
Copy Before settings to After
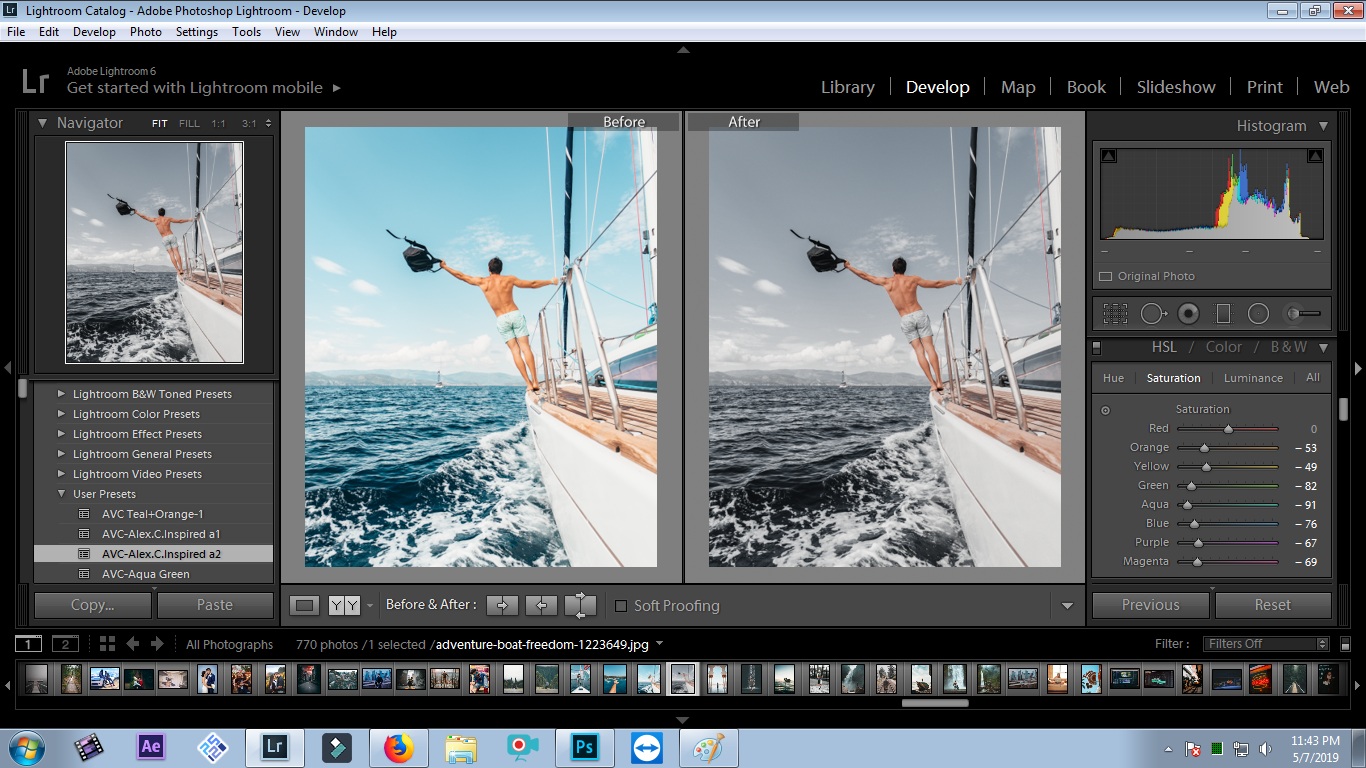pos(502,605)
